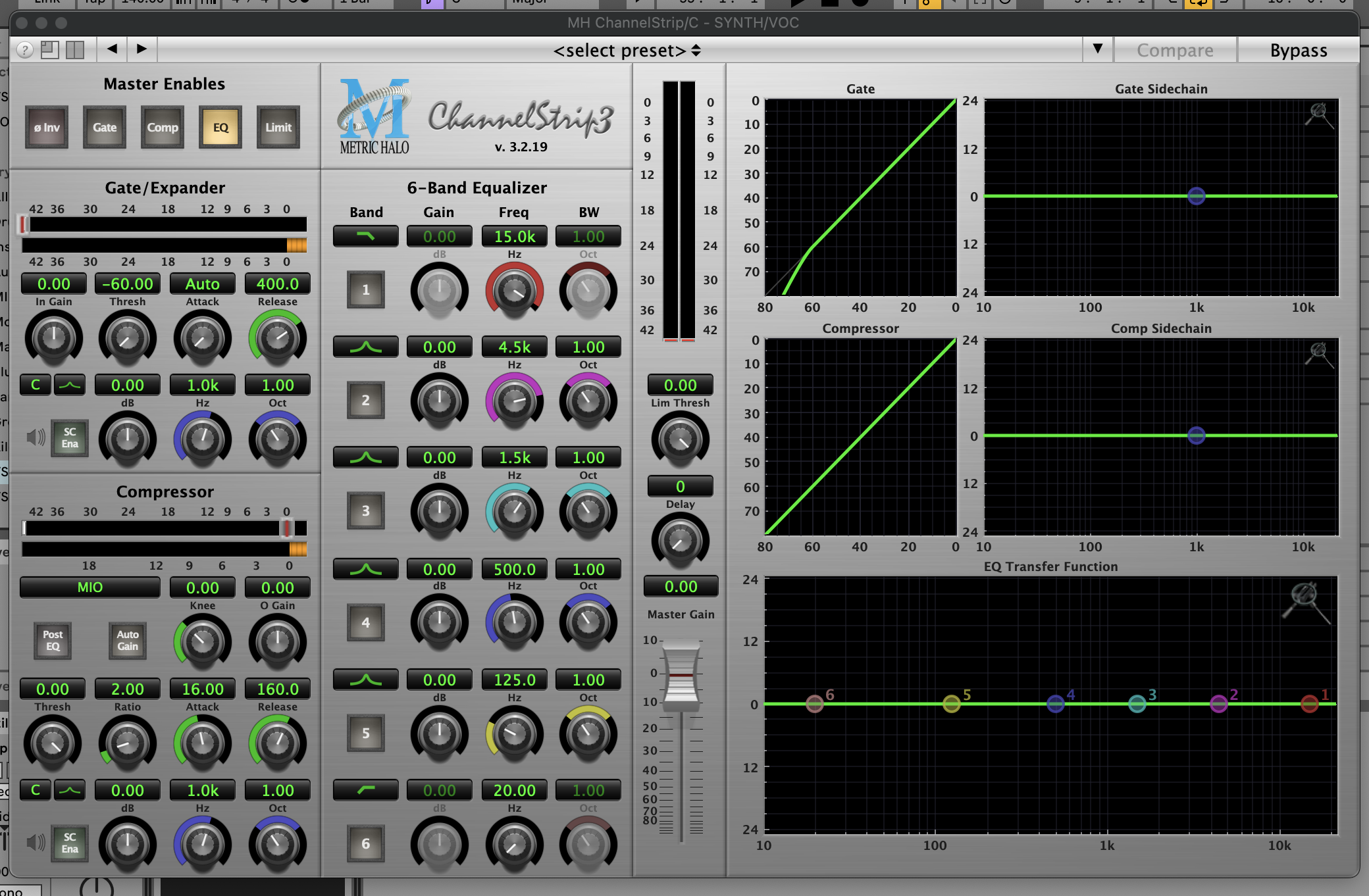Open band 2 filter type selector
The image size is (1369, 896).
pos(365,347)
